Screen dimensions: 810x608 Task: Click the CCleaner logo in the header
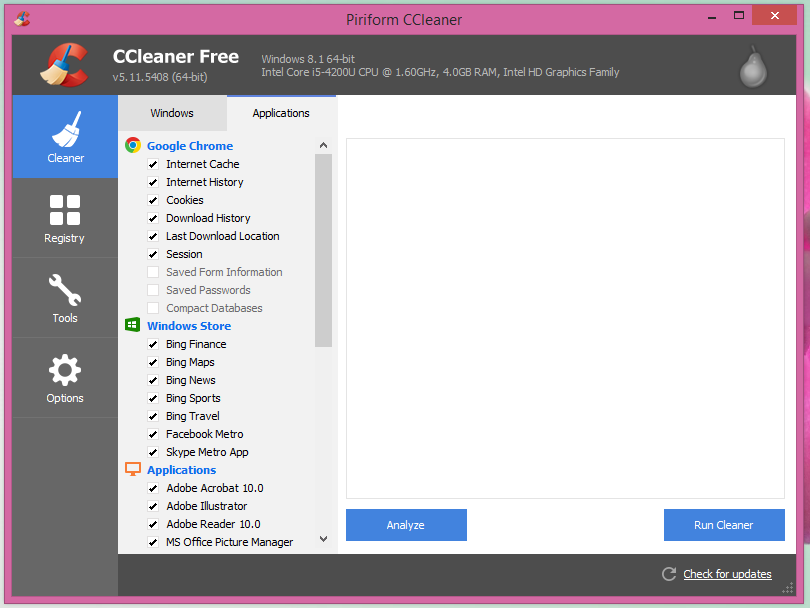tap(65, 65)
